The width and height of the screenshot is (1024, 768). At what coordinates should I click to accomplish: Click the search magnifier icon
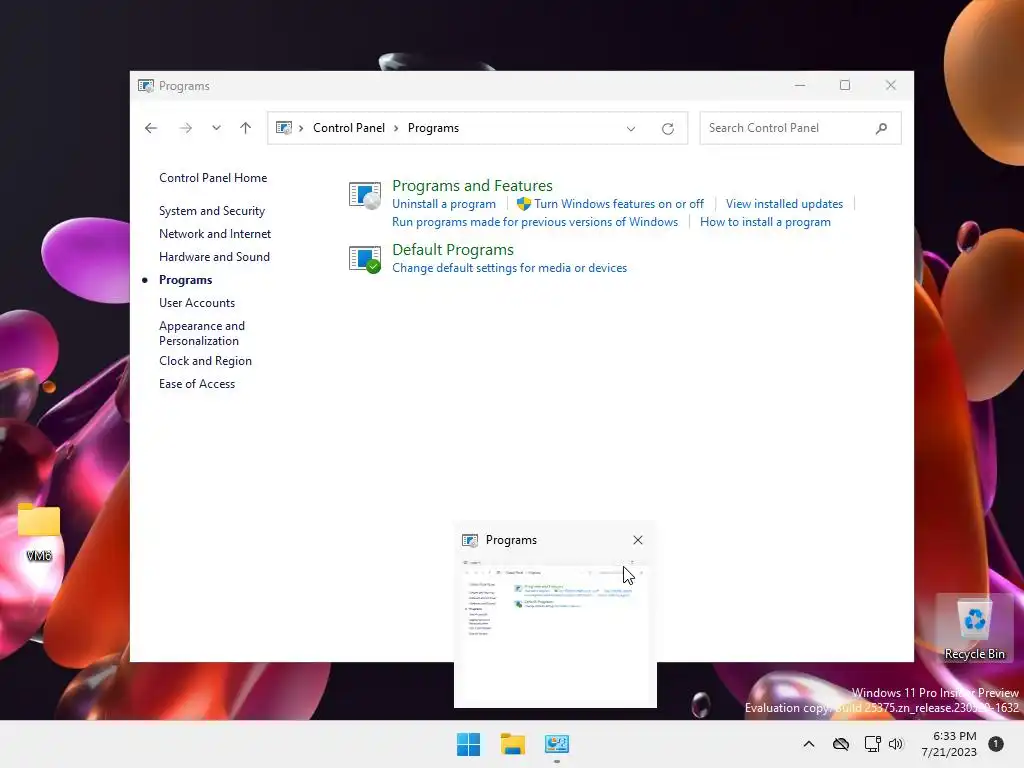pos(882,128)
